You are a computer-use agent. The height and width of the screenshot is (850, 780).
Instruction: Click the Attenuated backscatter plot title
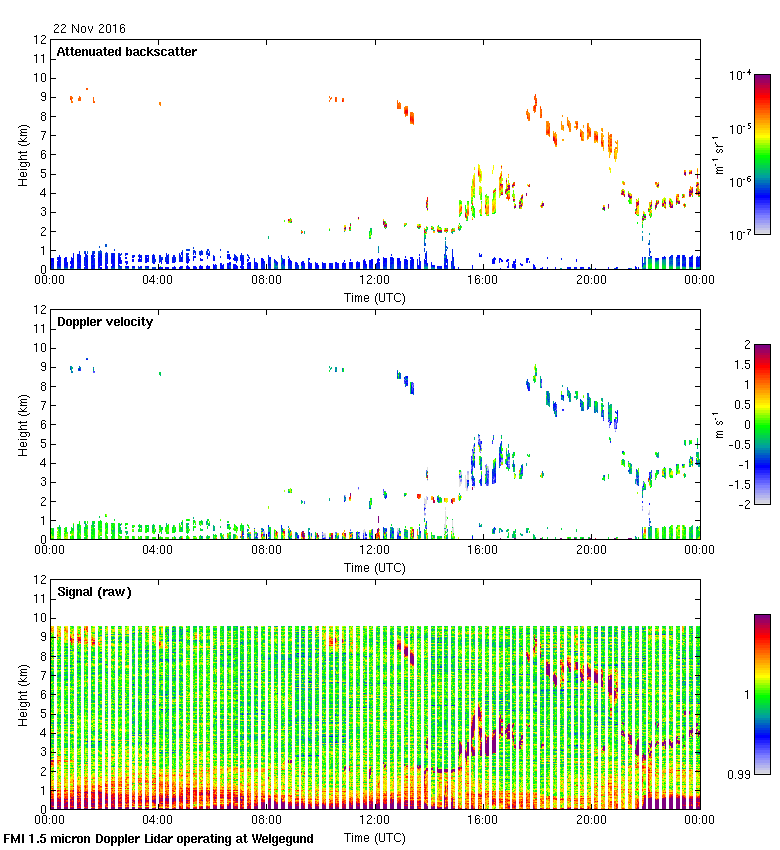tap(126, 52)
